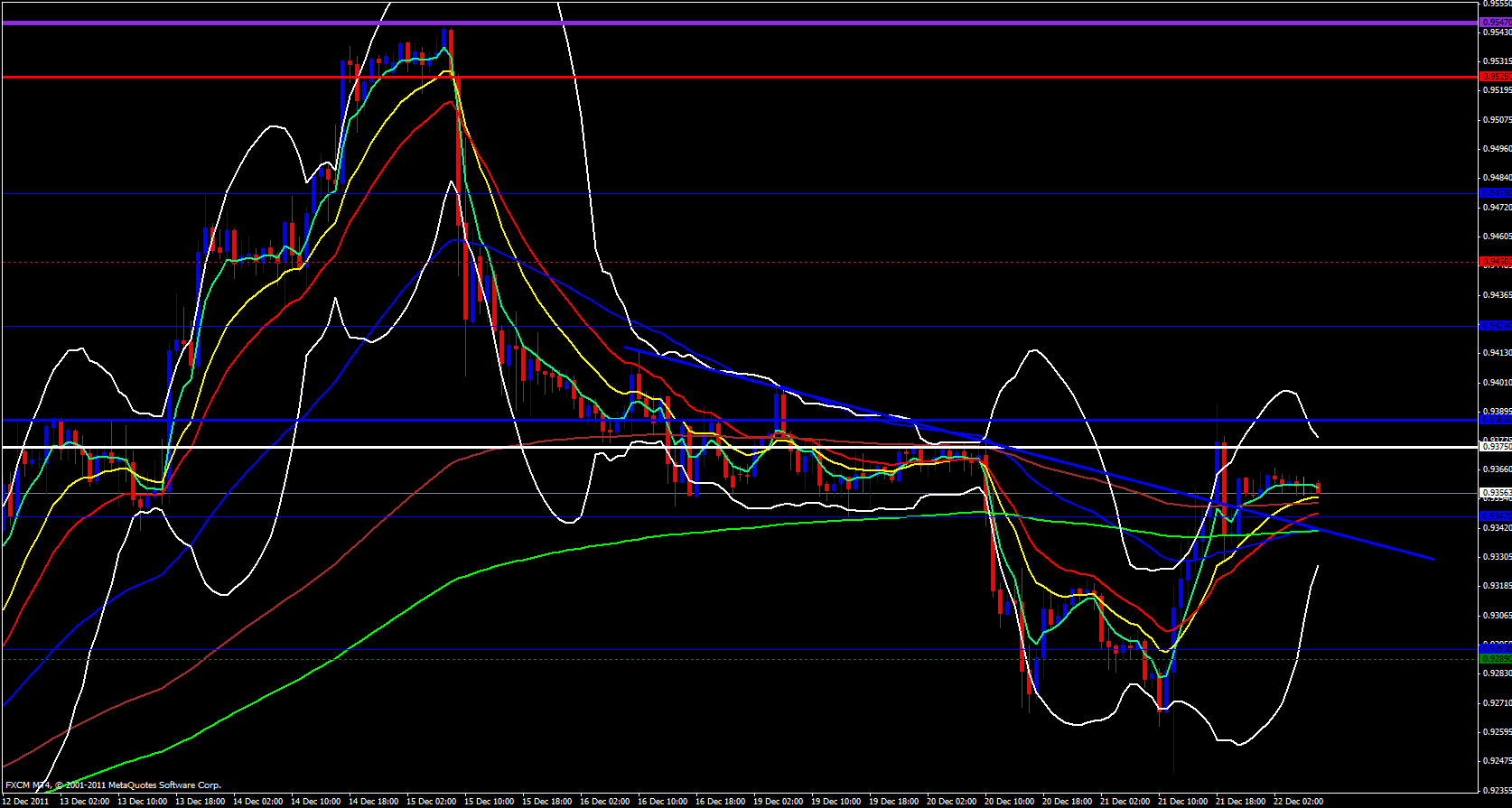Click the current price 0.93563 label

(1495, 493)
